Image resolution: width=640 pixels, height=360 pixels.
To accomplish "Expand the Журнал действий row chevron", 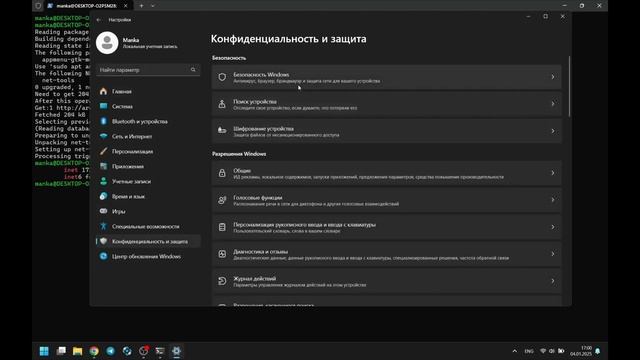I will coord(553,281).
